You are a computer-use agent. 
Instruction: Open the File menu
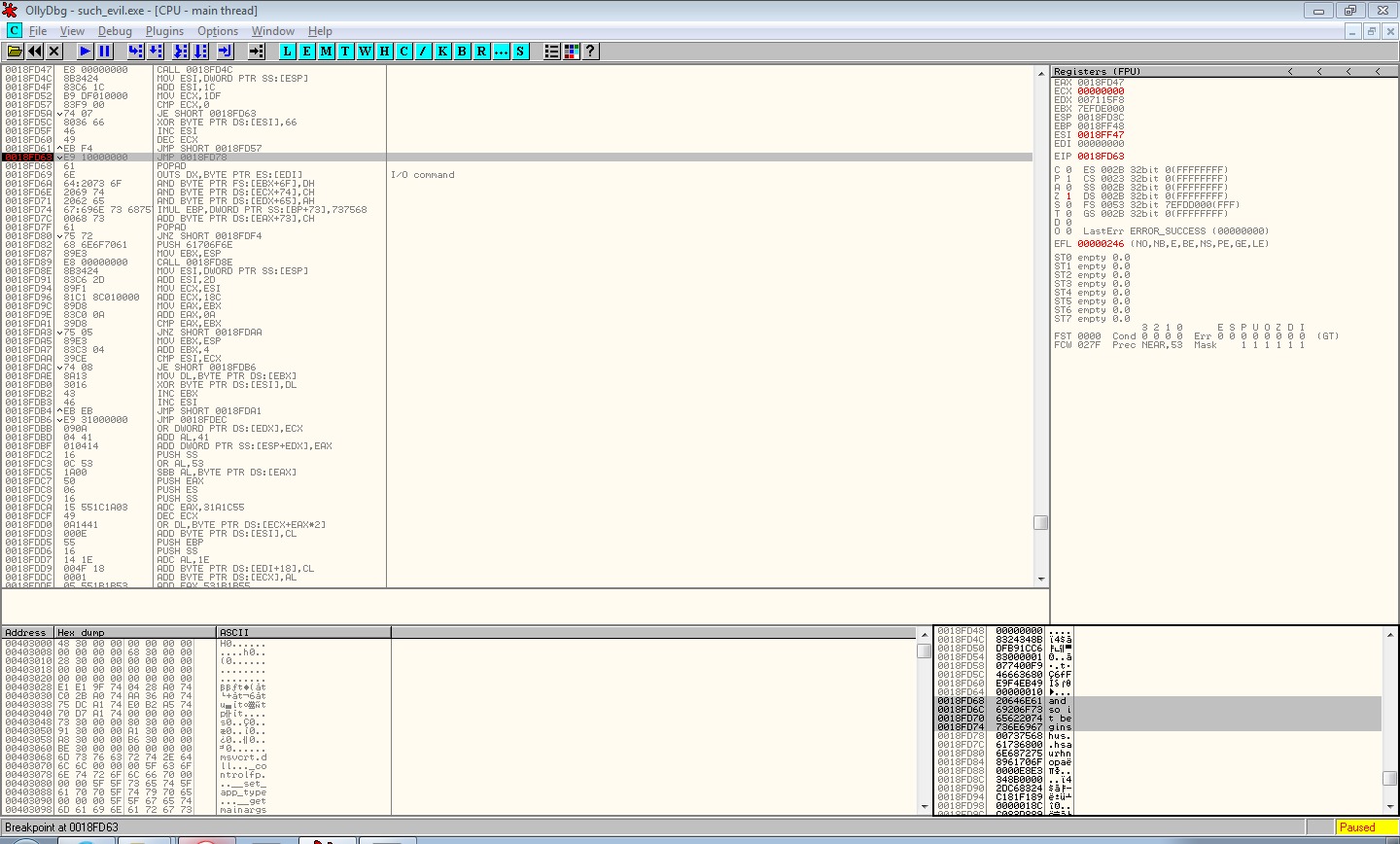pos(38,31)
